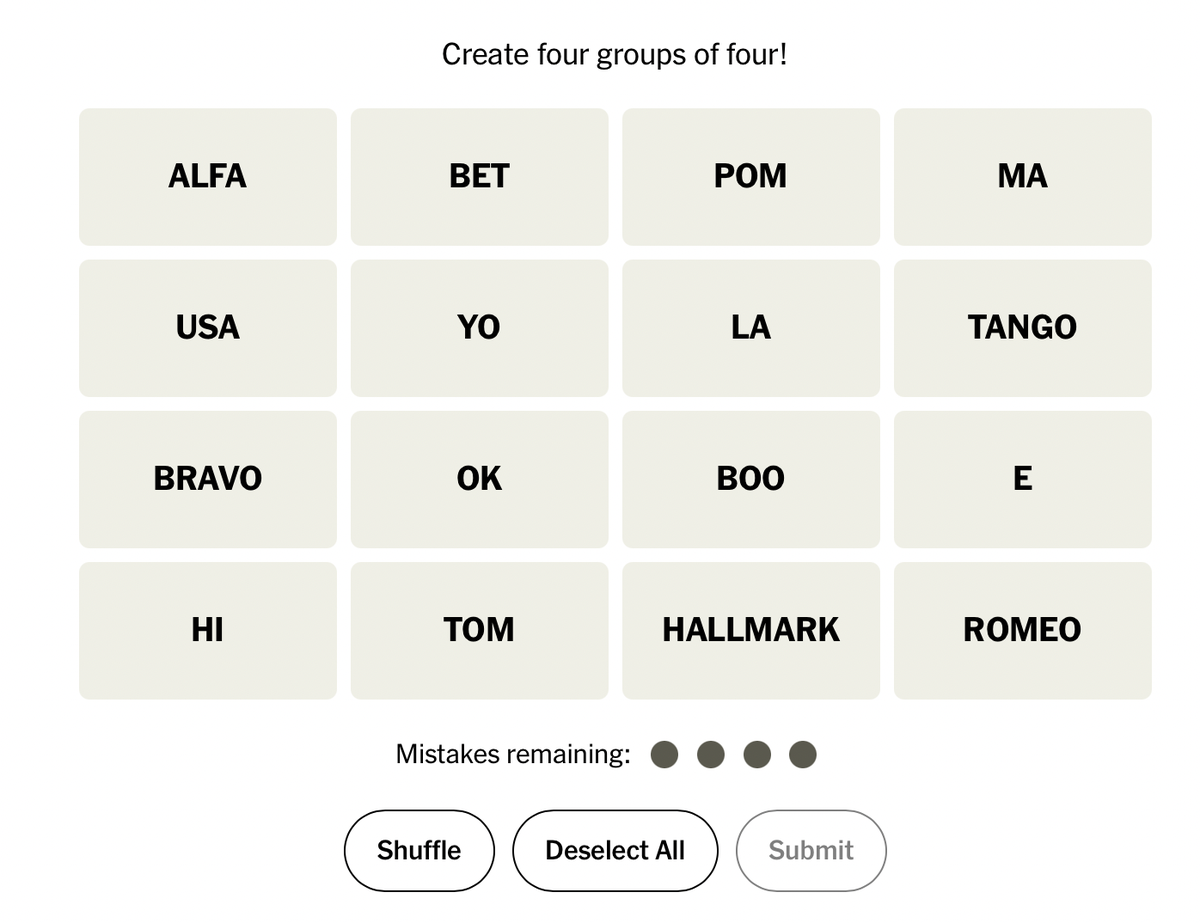
Task: Choose the HALLMARK word tile
Action: coord(751,630)
